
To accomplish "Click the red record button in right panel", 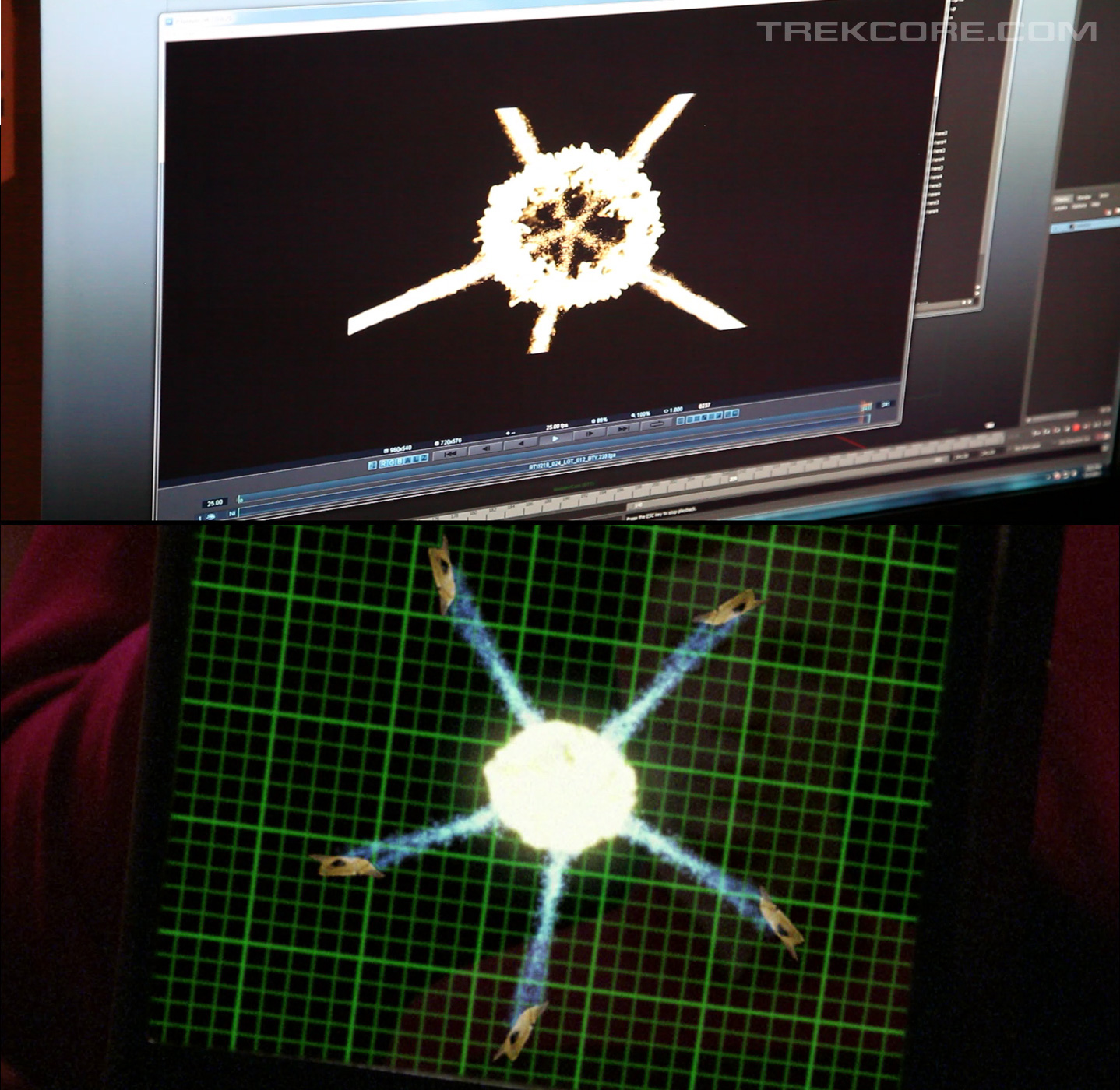I will click(1076, 427).
